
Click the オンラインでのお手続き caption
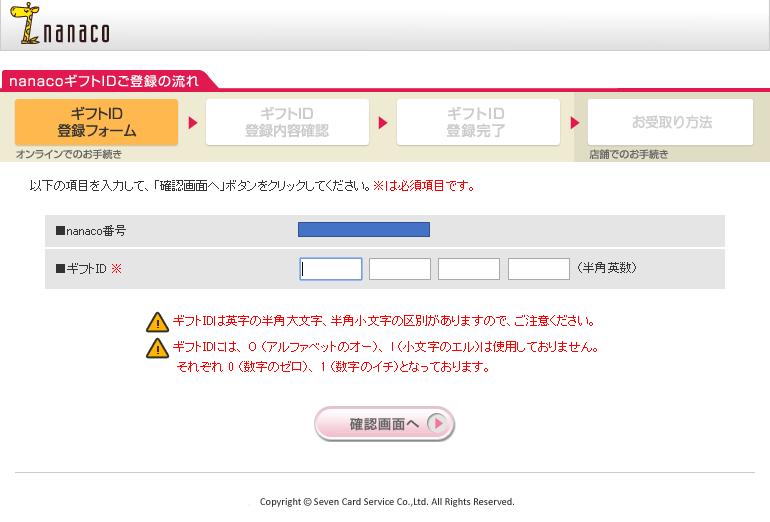click(69, 154)
